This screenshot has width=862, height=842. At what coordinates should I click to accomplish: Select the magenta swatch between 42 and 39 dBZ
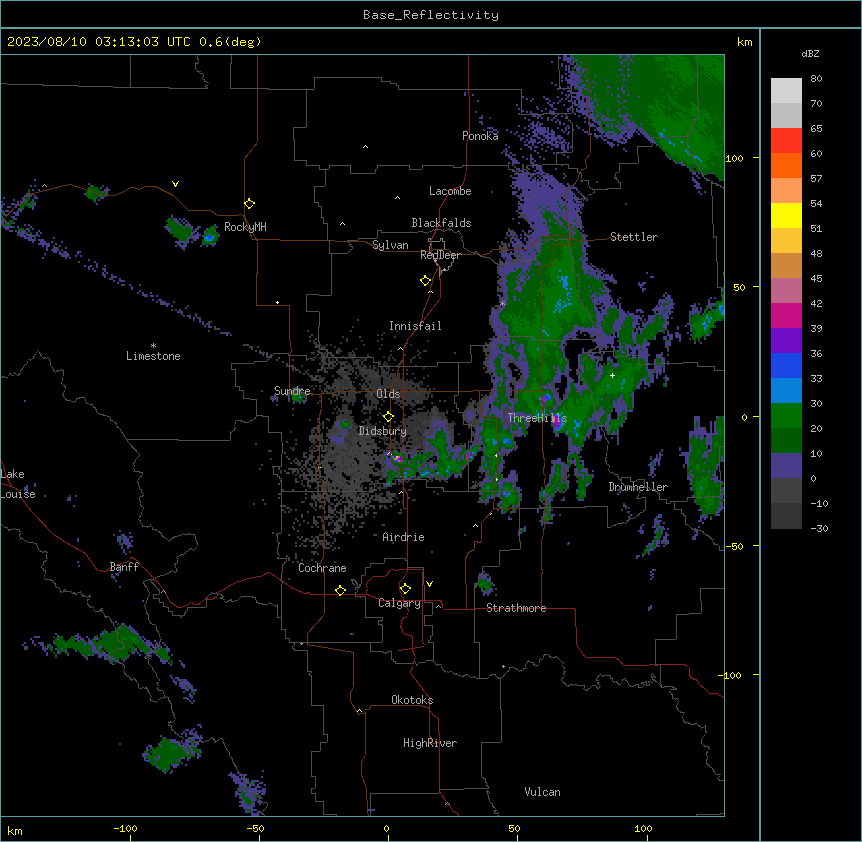(786, 315)
